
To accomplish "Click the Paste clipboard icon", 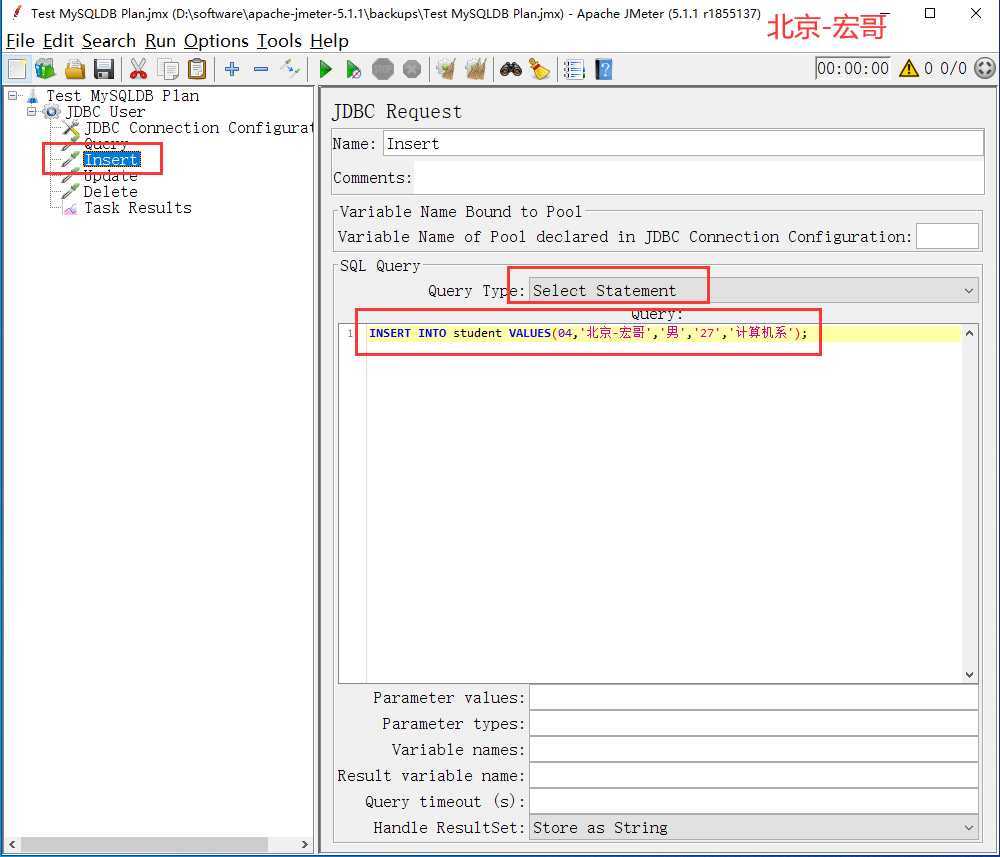I will pos(198,69).
